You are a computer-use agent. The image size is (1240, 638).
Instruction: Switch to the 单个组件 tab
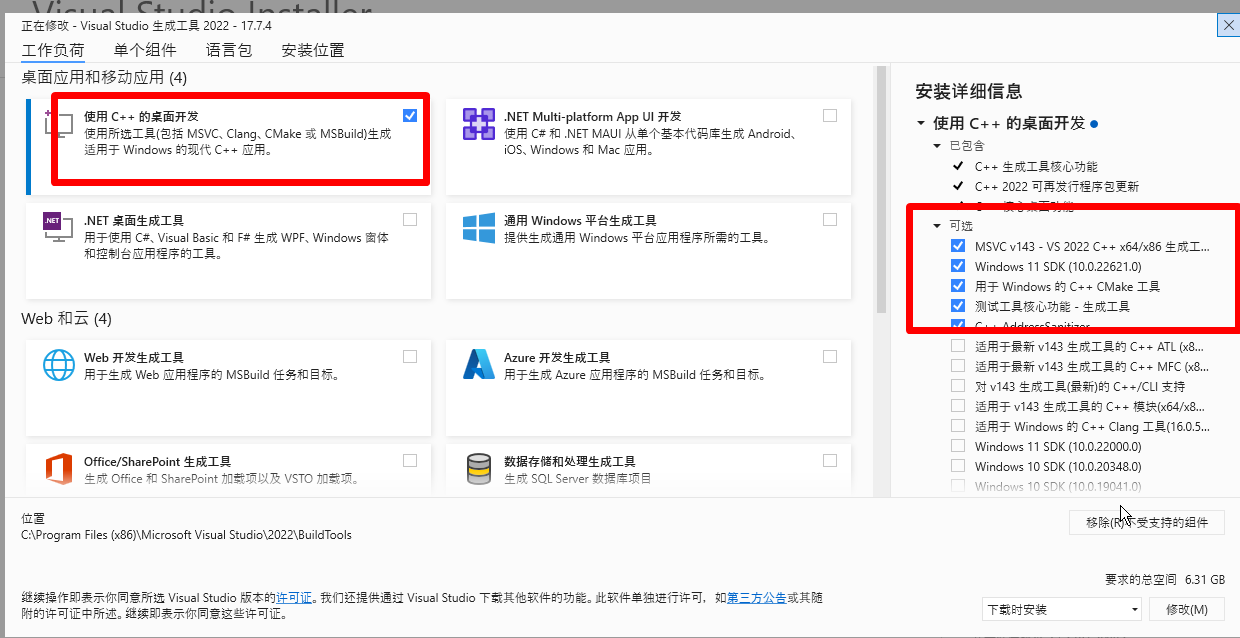pyautogui.click(x=145, y=50)
